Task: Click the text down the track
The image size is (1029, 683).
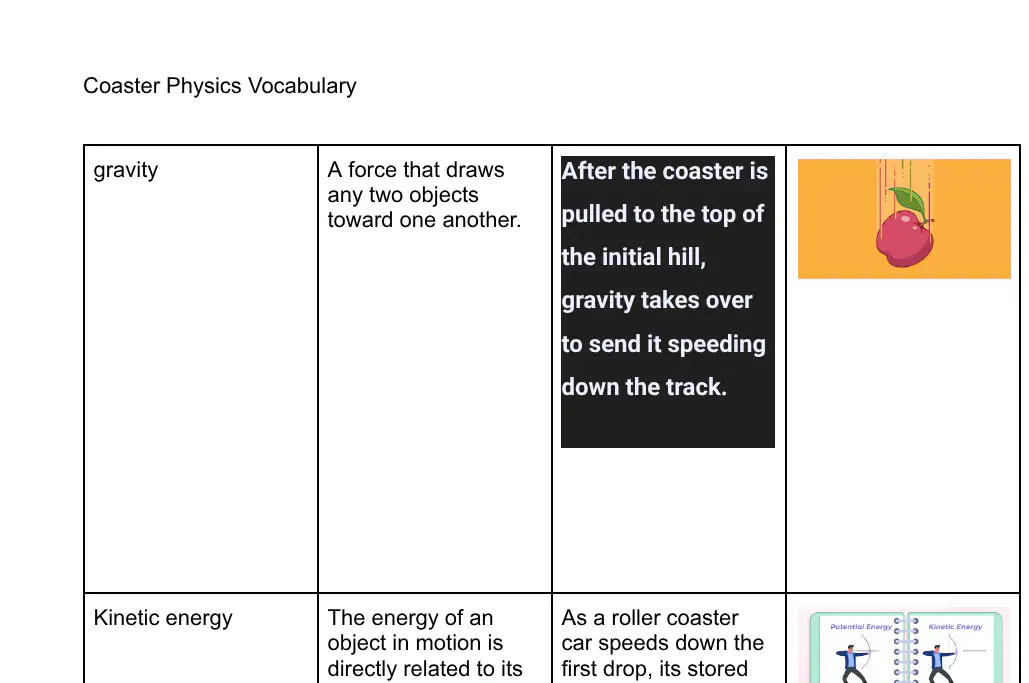Action: click(x=644, y=386)
